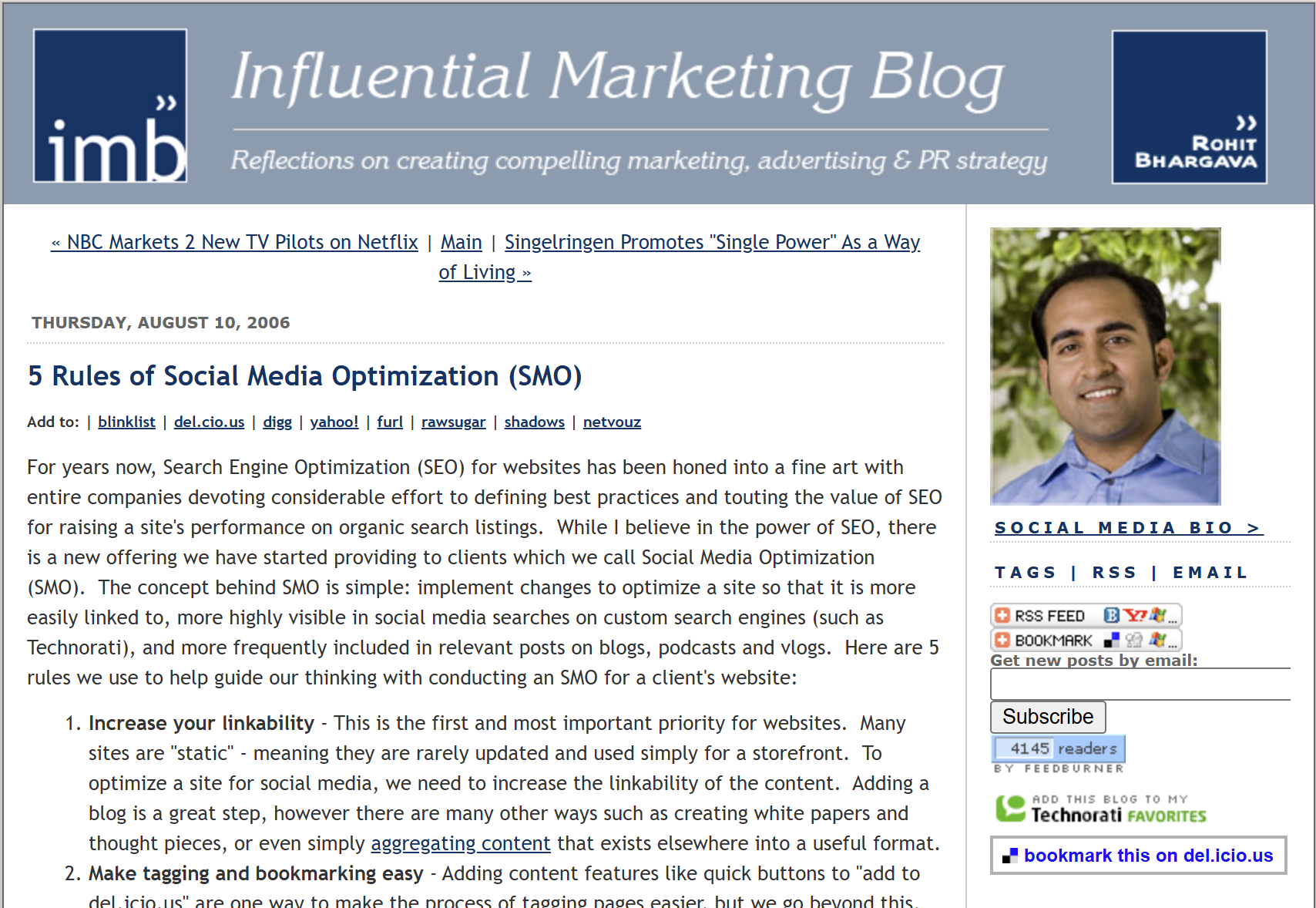Add post to blinklist
This screenshot has width=1316, height=908.
pos(126,422)
